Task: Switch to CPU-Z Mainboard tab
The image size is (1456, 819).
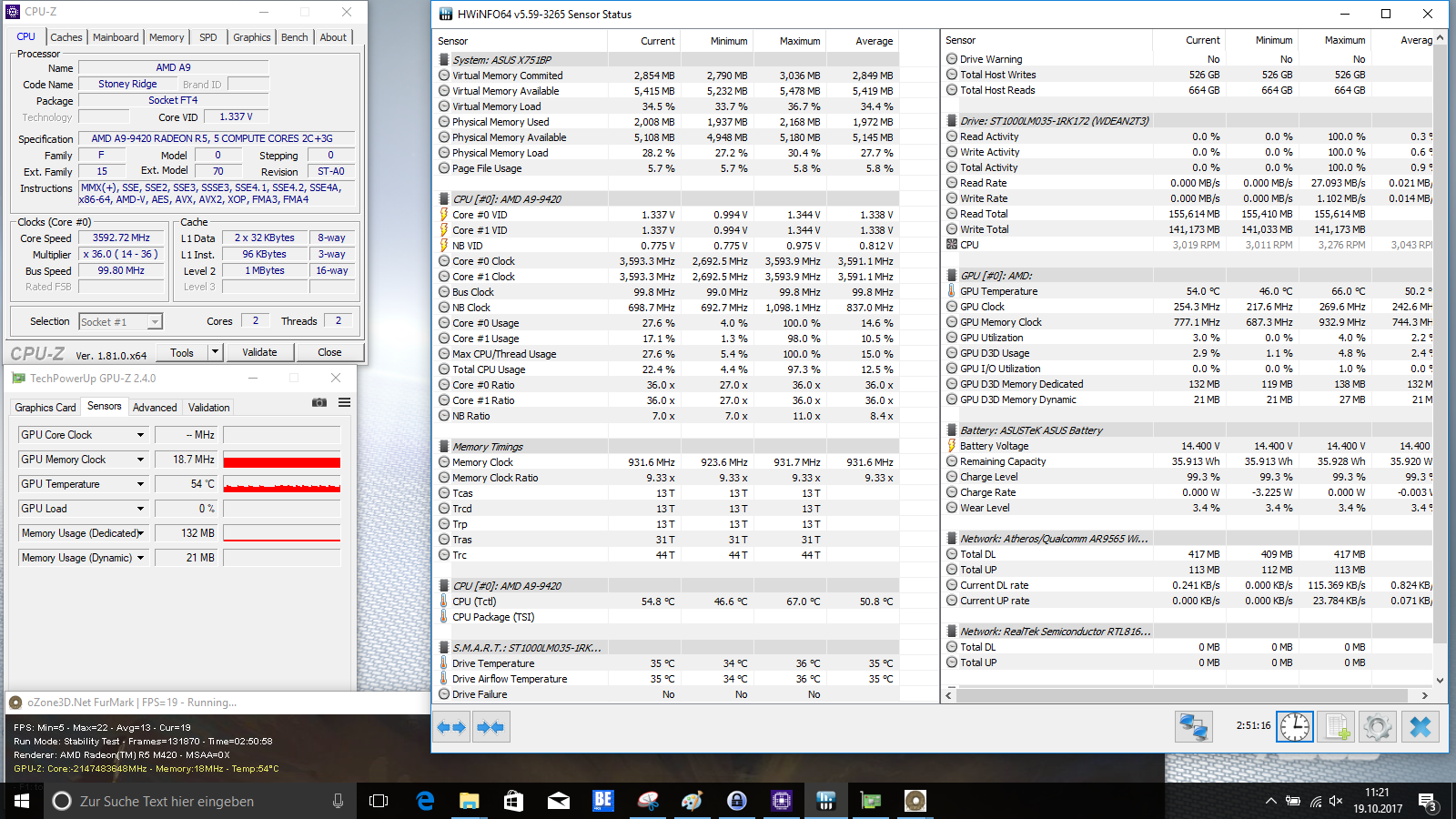Action: [x=116, y=37]
